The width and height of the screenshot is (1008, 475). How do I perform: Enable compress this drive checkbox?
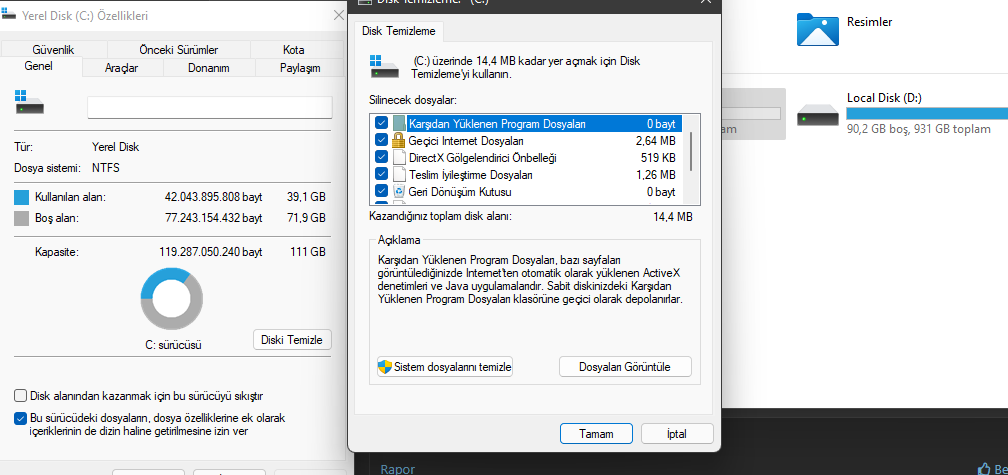[21, 395]
